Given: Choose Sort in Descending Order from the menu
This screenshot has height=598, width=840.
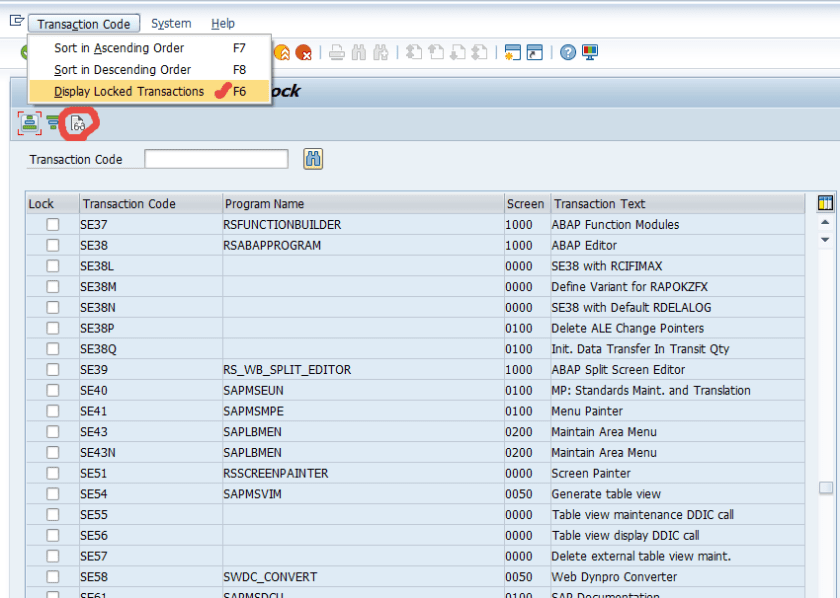Looking at the screenshot, I should [122, 70].
